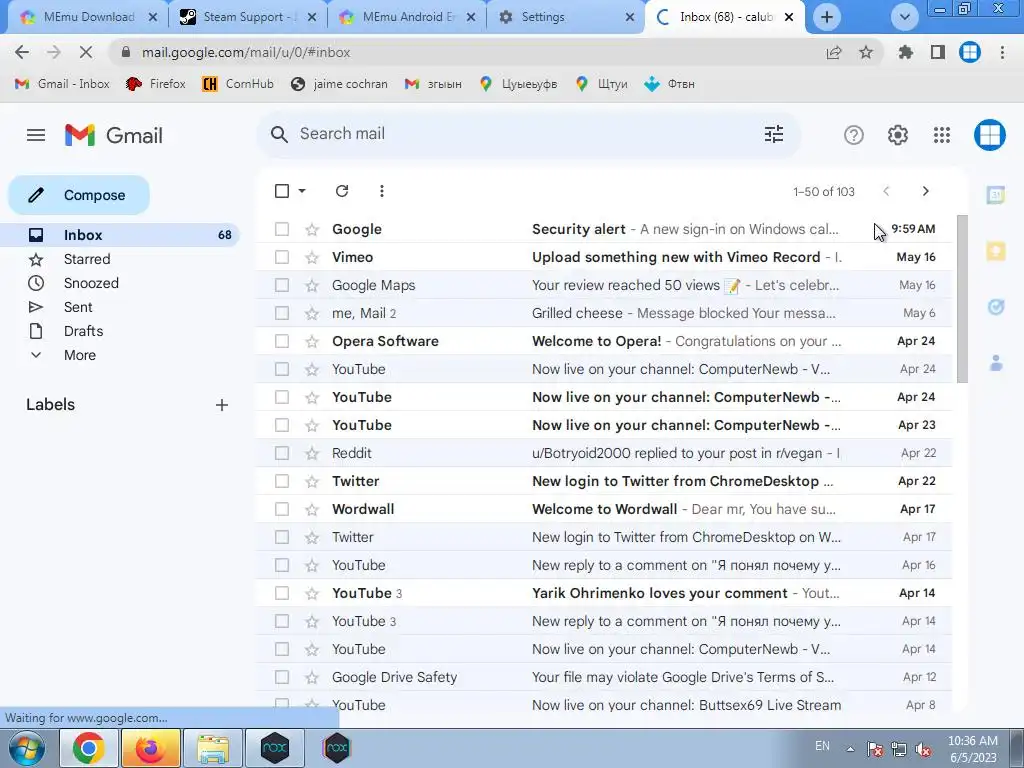This screenshot has width=1024, height=768.
Task: Open the Google Account avatar in Gmail
Action: (x=989, y=135)
